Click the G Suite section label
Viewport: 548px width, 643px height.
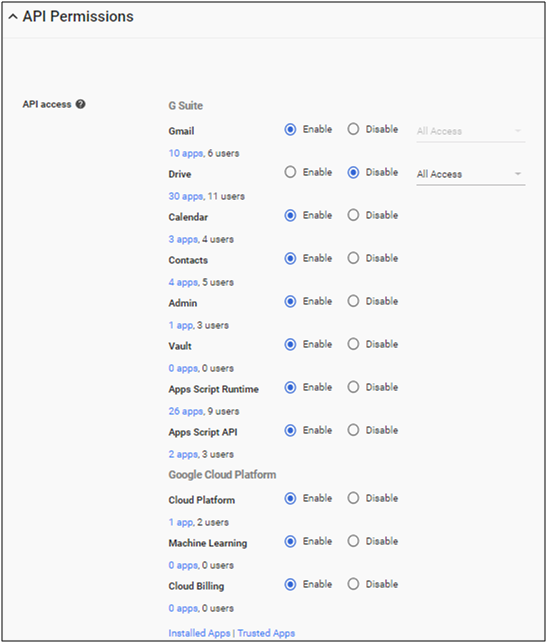tap(185, 106)
